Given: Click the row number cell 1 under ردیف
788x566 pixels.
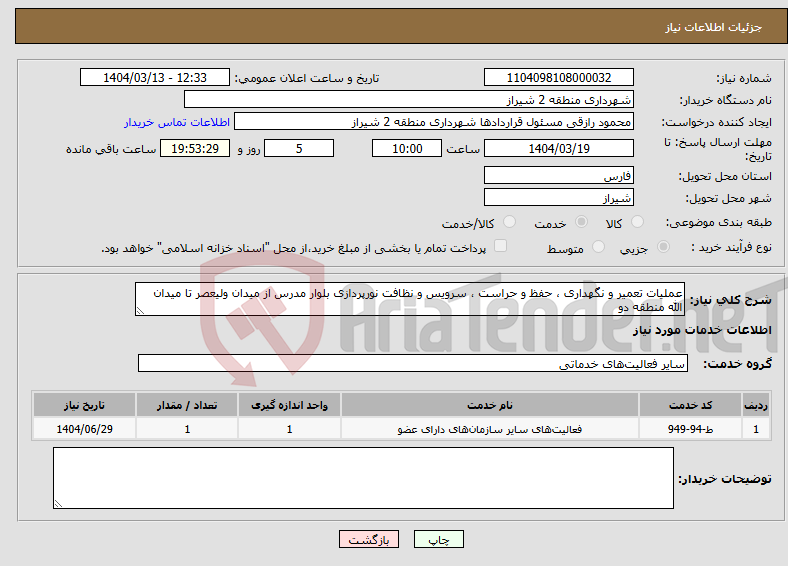Looking at the screenshot, I should pyautogui.click(x=756, y=429).
